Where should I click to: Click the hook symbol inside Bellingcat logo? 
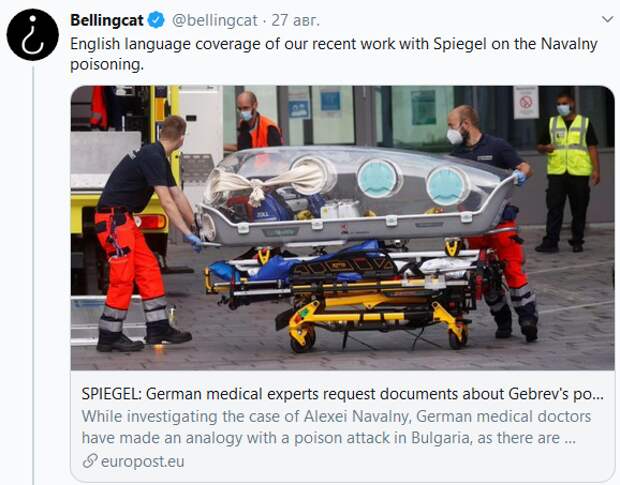33,36
